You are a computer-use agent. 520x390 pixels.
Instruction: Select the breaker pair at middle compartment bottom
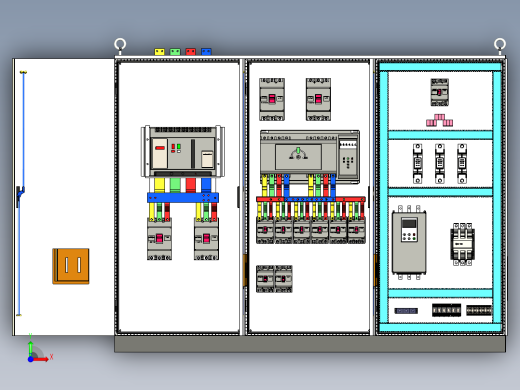pos(274,279)
